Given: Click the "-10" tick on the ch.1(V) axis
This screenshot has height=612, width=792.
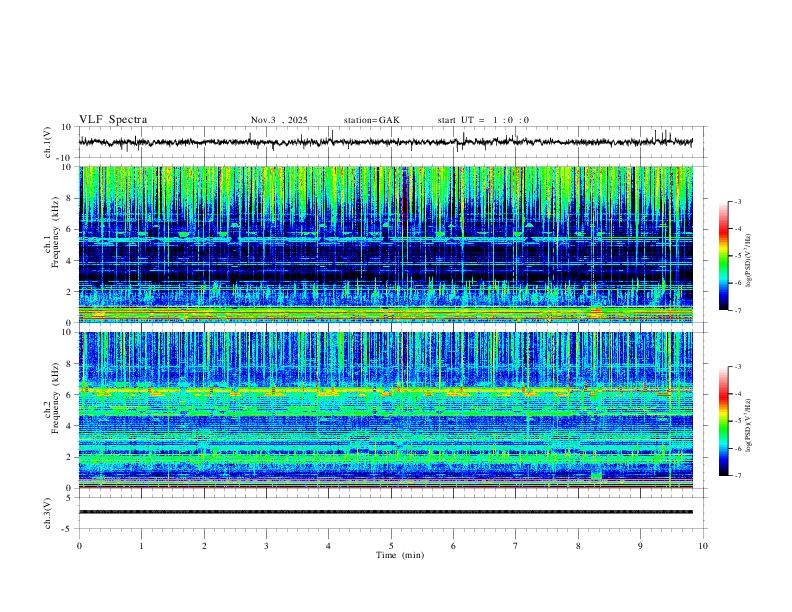Looking at the screenshot, I should tap(64, 158).
